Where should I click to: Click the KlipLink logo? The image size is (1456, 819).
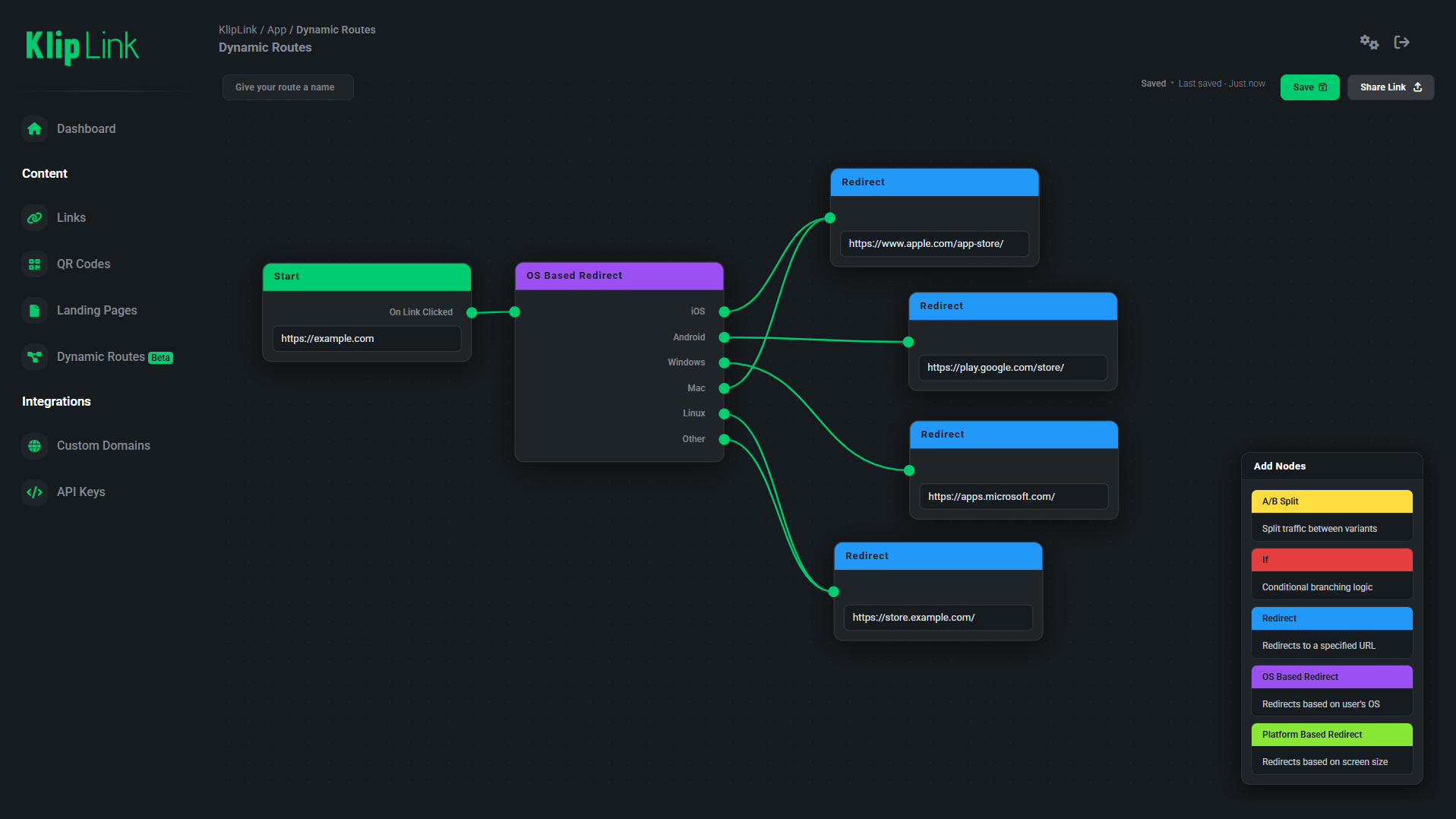(82, 47)
